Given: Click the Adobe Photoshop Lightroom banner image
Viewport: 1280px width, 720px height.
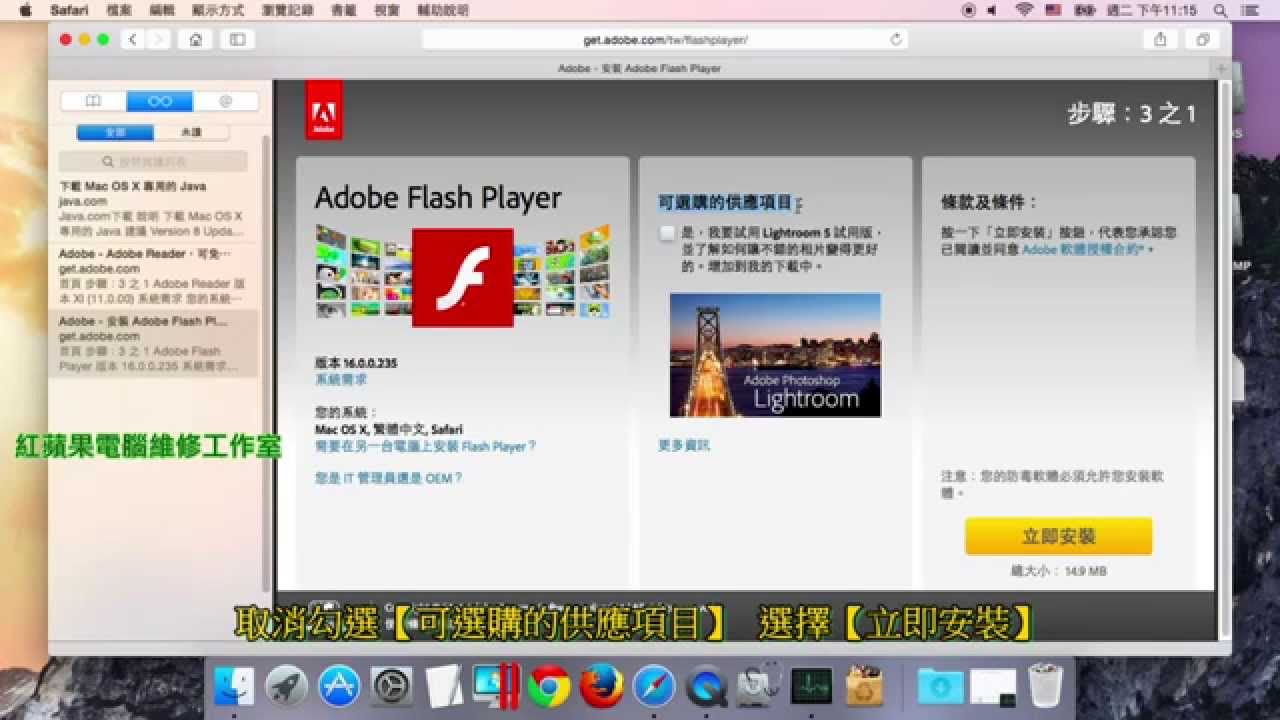Looking at the screenshot, I should 775,354.
